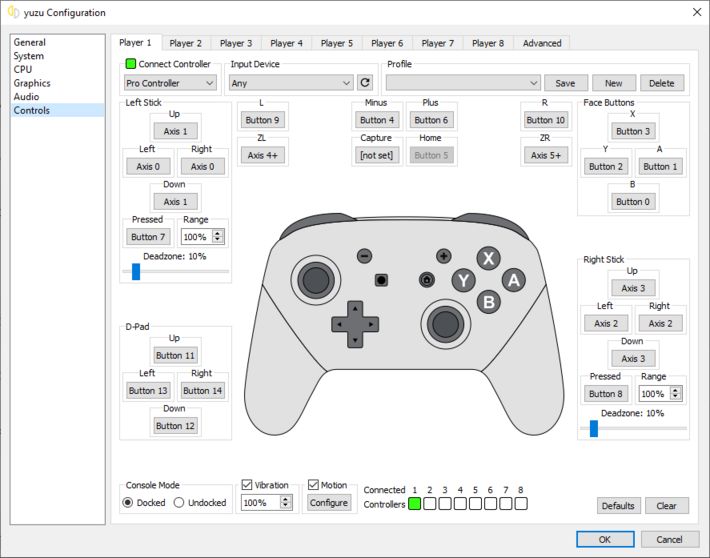Click the D-Pad Left Button 13

point(148,390)
